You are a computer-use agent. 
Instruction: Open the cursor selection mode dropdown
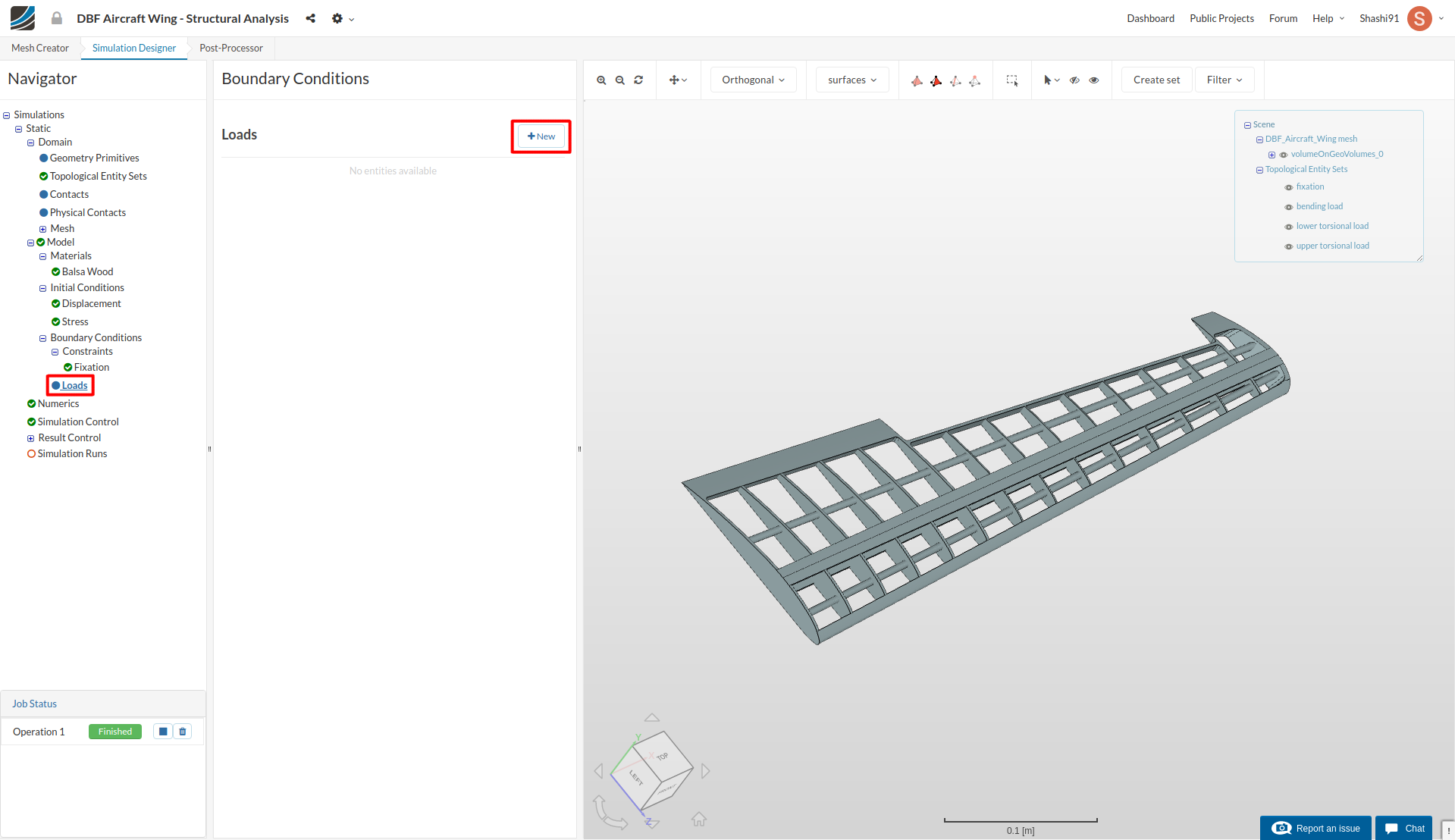coord(1052,80)
